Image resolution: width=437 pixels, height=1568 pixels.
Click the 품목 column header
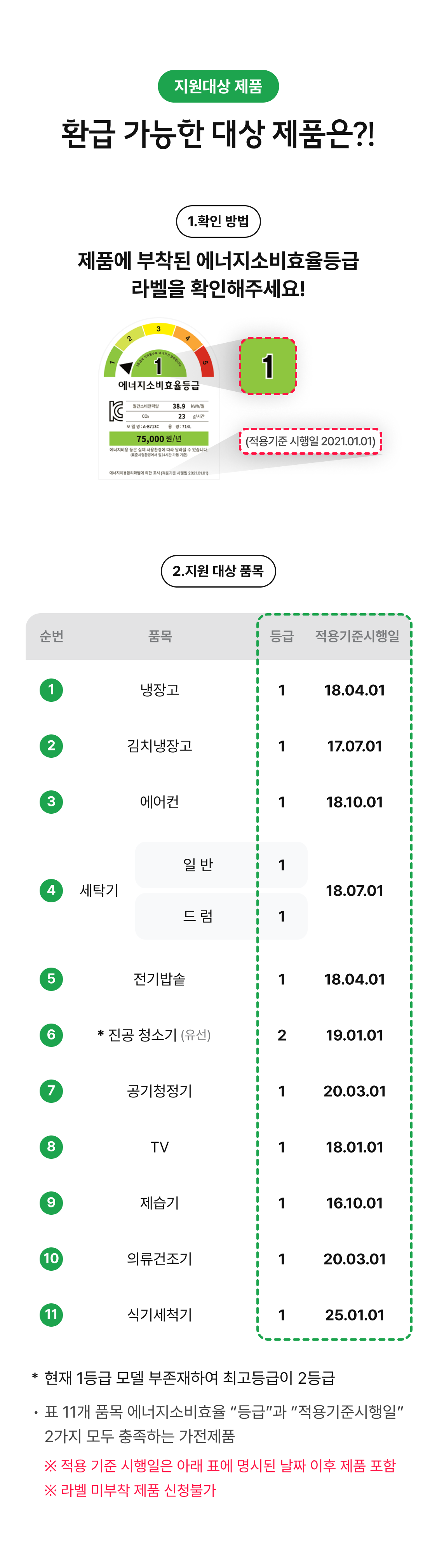coord(160,636)
